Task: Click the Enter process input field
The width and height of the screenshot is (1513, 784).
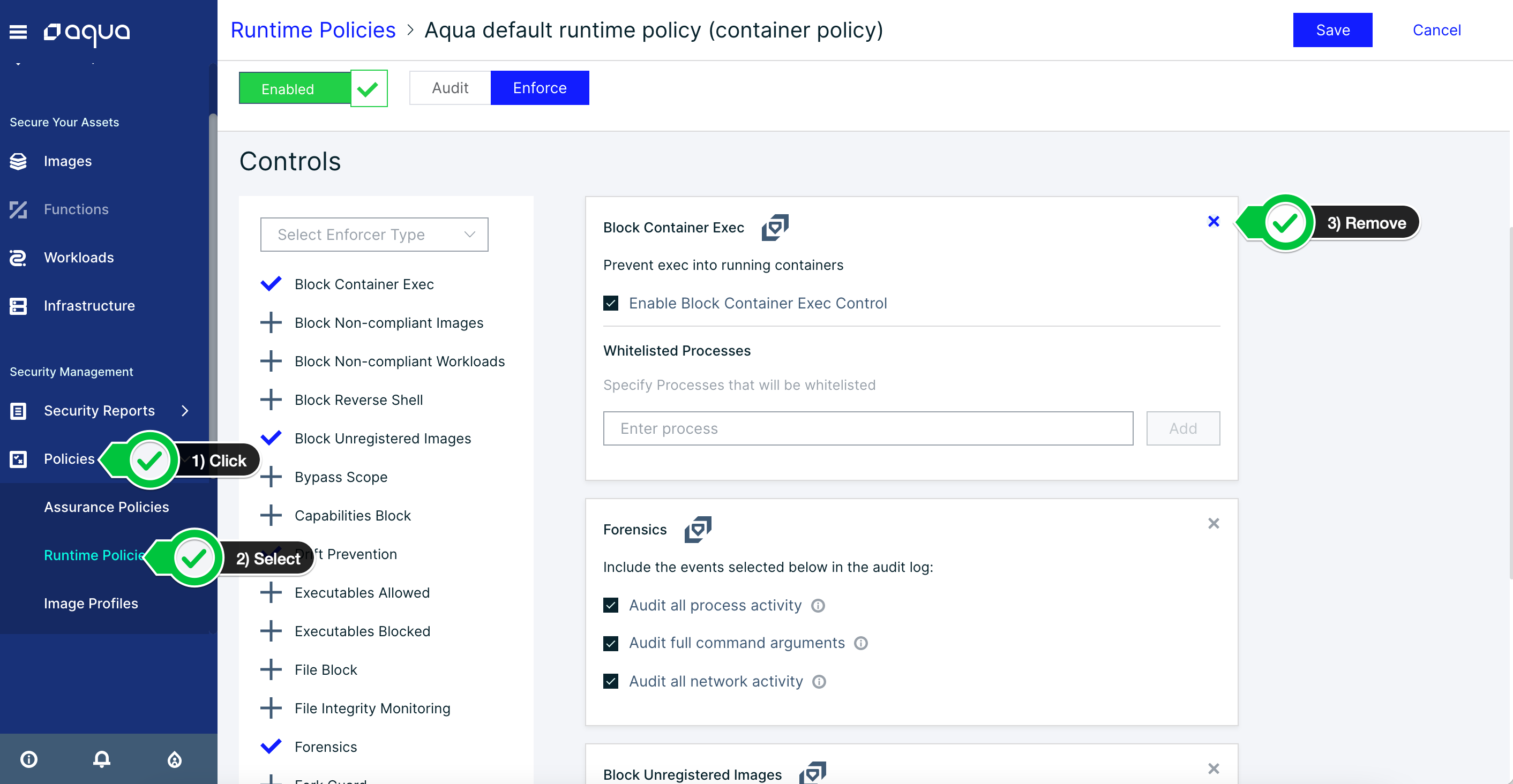Action: 868,428
